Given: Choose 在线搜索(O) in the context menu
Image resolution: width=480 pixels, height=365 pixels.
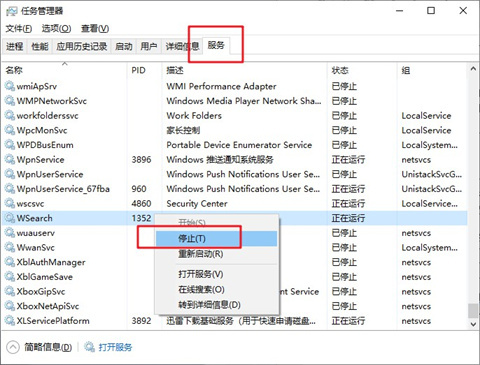Looking at the screenshot, I should tap(216, 289).
